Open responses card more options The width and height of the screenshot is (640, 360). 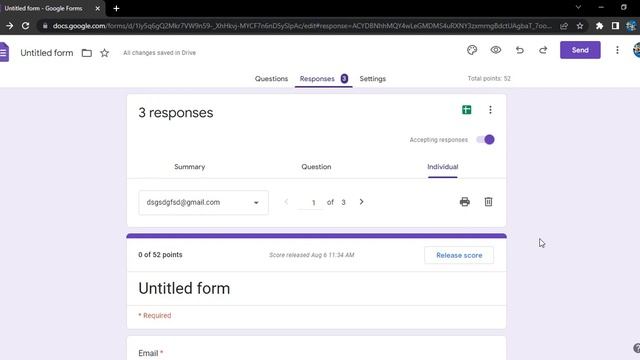point(490,109)
